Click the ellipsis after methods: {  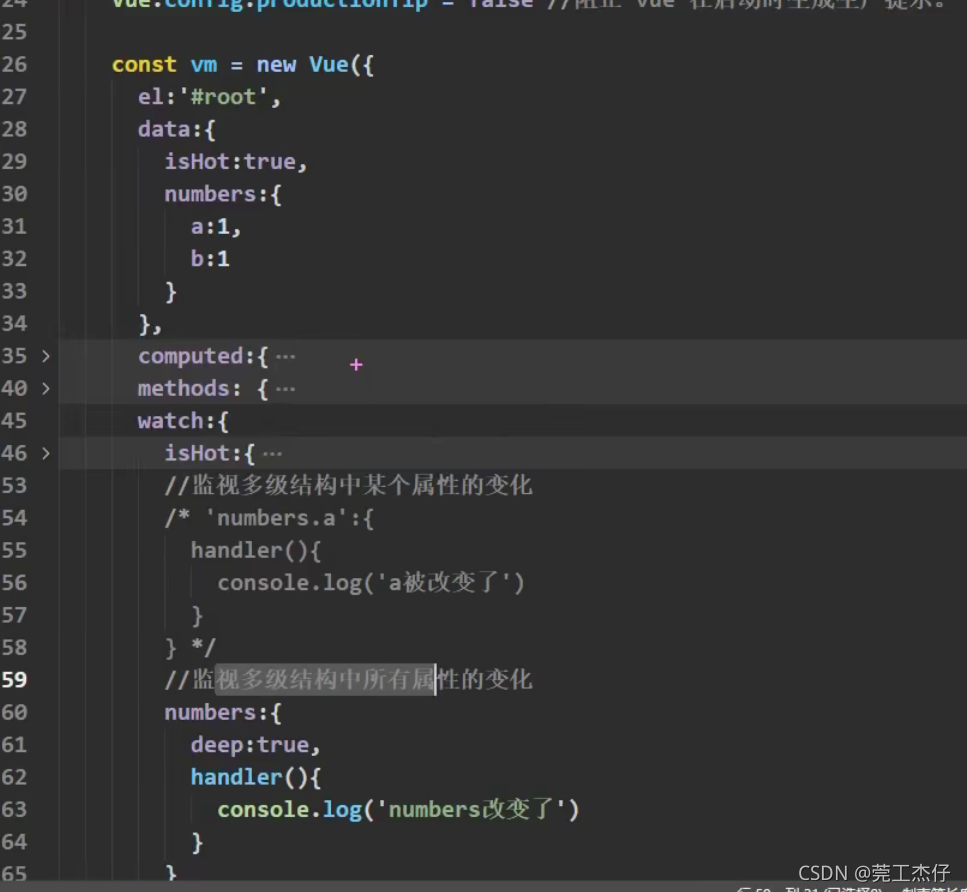click(x=285, y=389)
